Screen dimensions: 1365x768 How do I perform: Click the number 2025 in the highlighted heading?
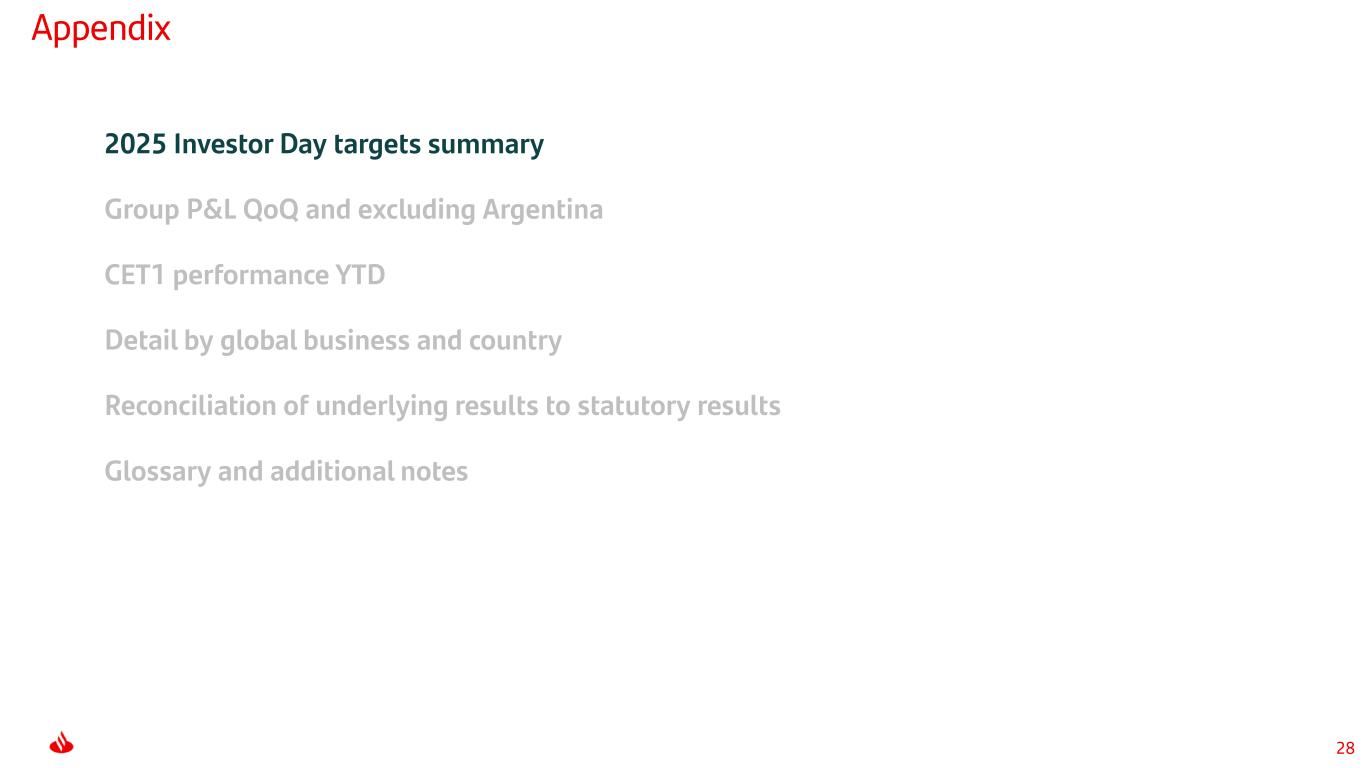pyautogui.click(x=135, y=145)
